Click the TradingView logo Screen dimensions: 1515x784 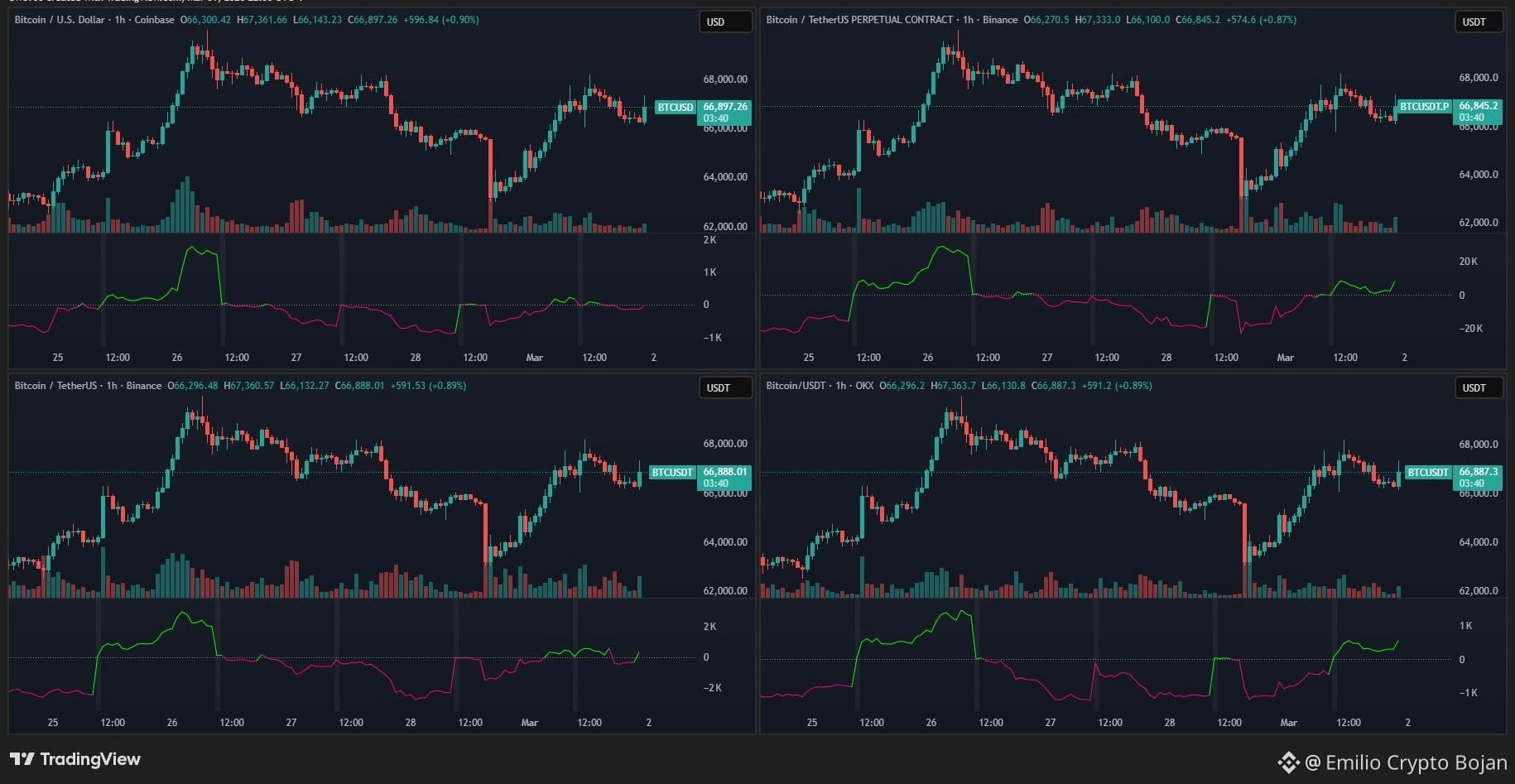[x=75, y=759]
